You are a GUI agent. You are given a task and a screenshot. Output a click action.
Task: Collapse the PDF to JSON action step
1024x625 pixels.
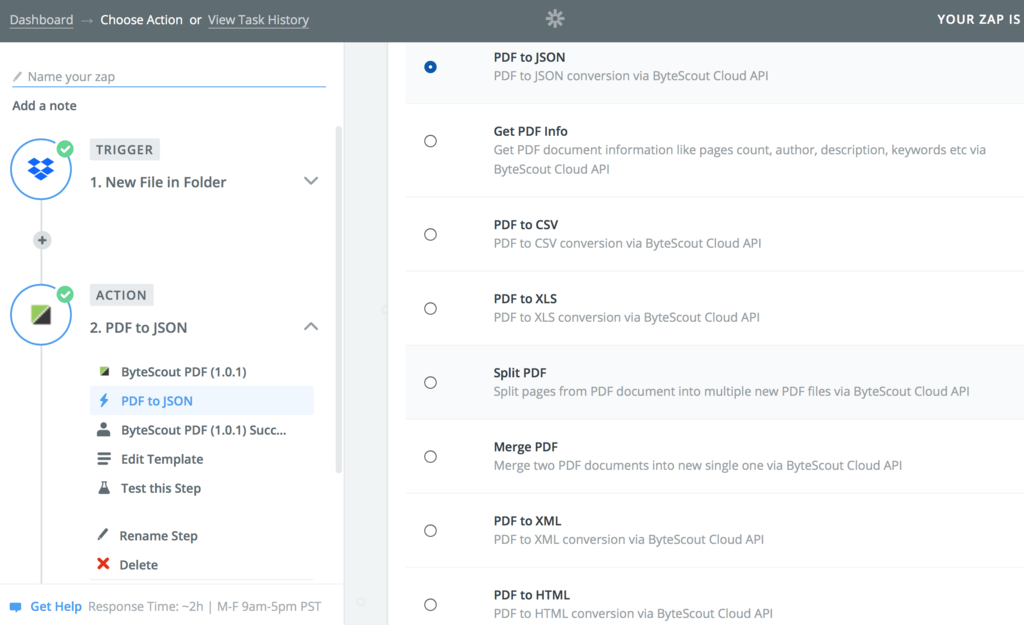coord(311,327)
